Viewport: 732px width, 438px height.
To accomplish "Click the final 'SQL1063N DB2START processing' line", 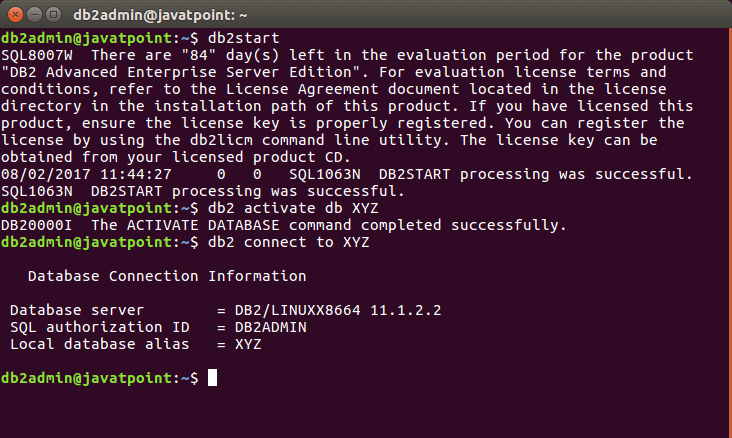I will [x=203, y=191].
